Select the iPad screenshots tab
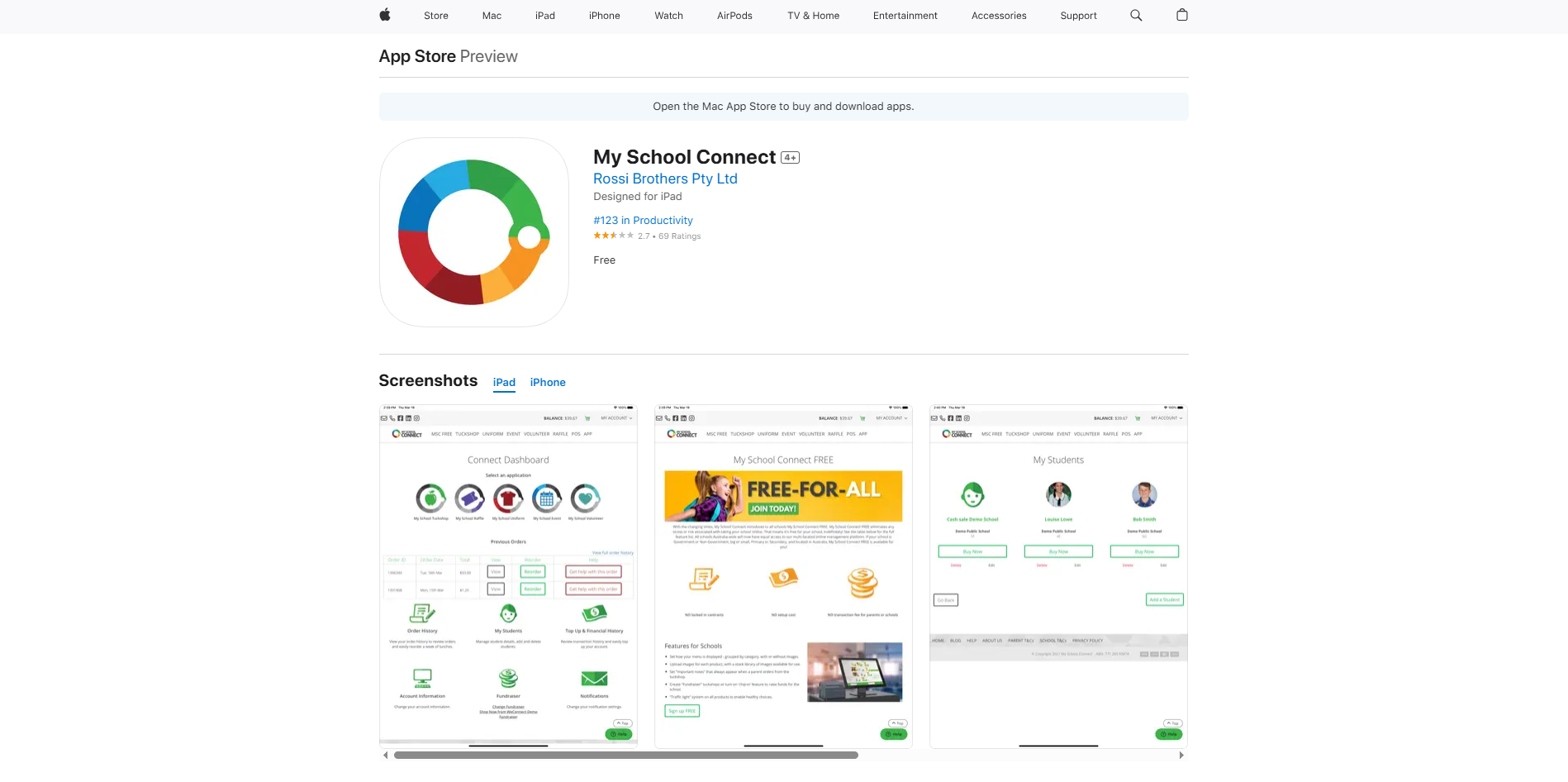Screen dimensions: 1568x782 point(504,383)
